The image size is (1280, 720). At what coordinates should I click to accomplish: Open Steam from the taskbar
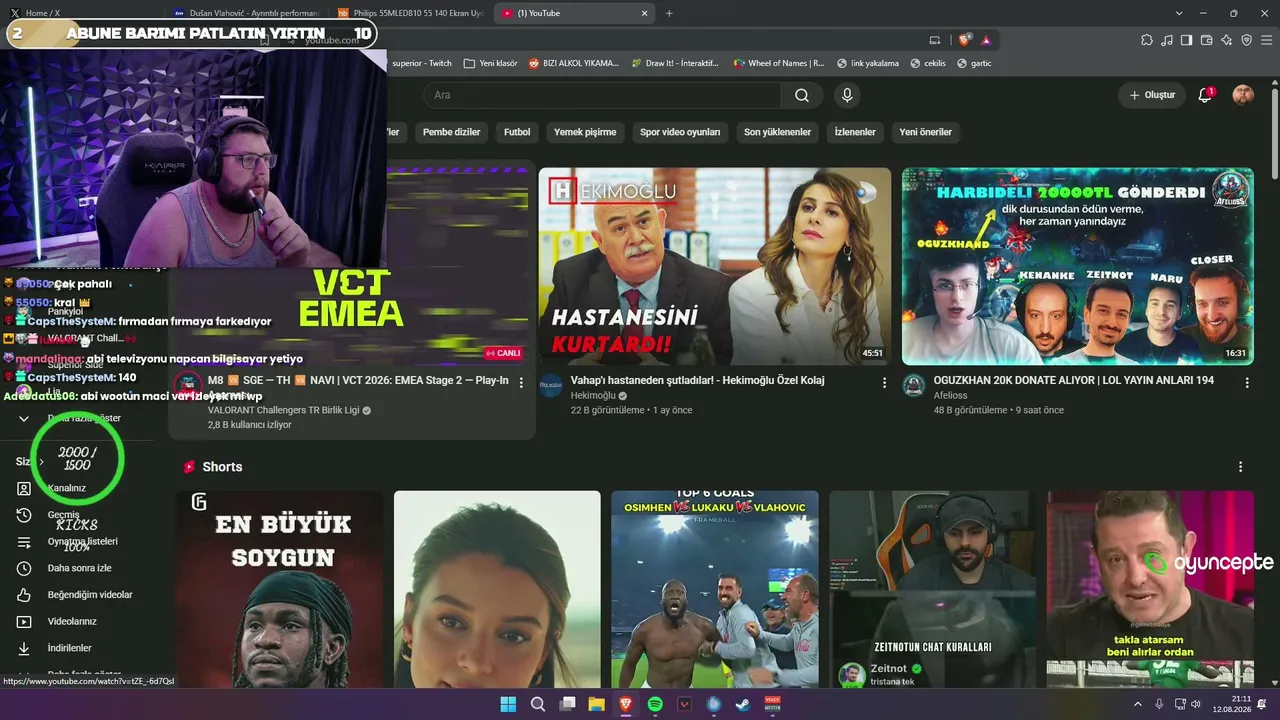[x=743, y=704]
